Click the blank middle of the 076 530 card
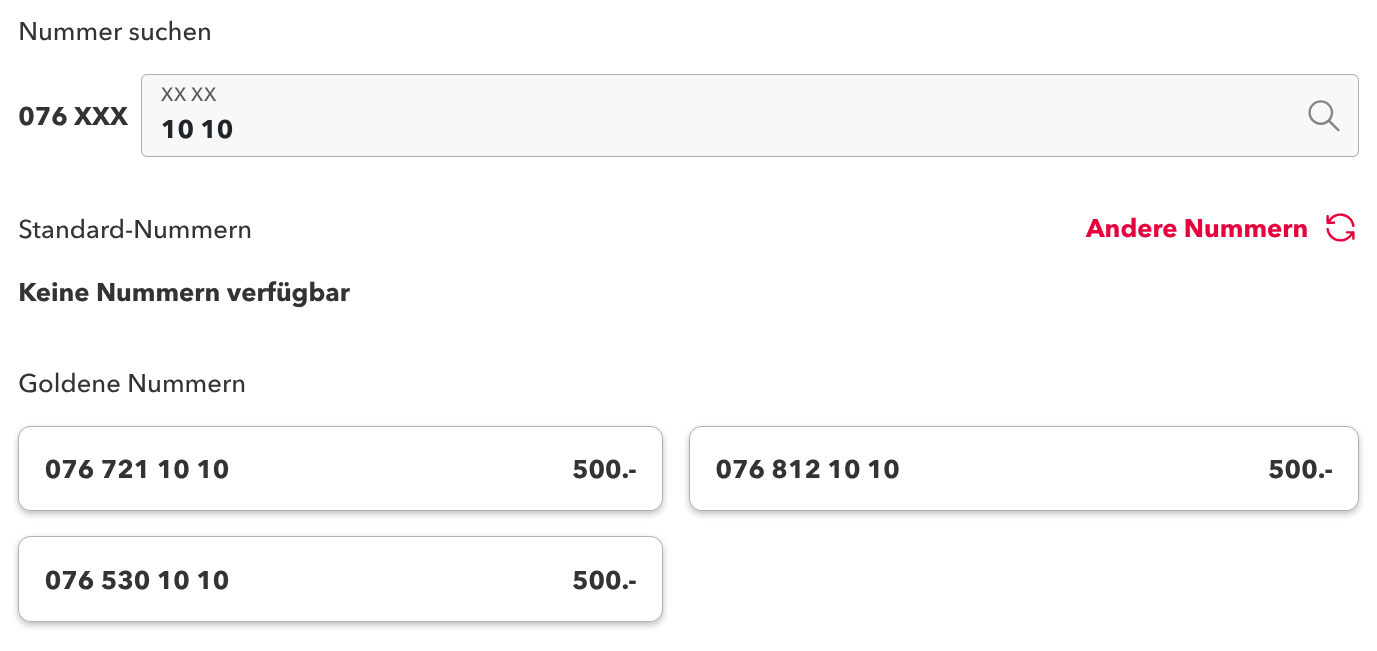Image resolution: width=1377 pixels, height=651 pixels. [x=400, y=580]
